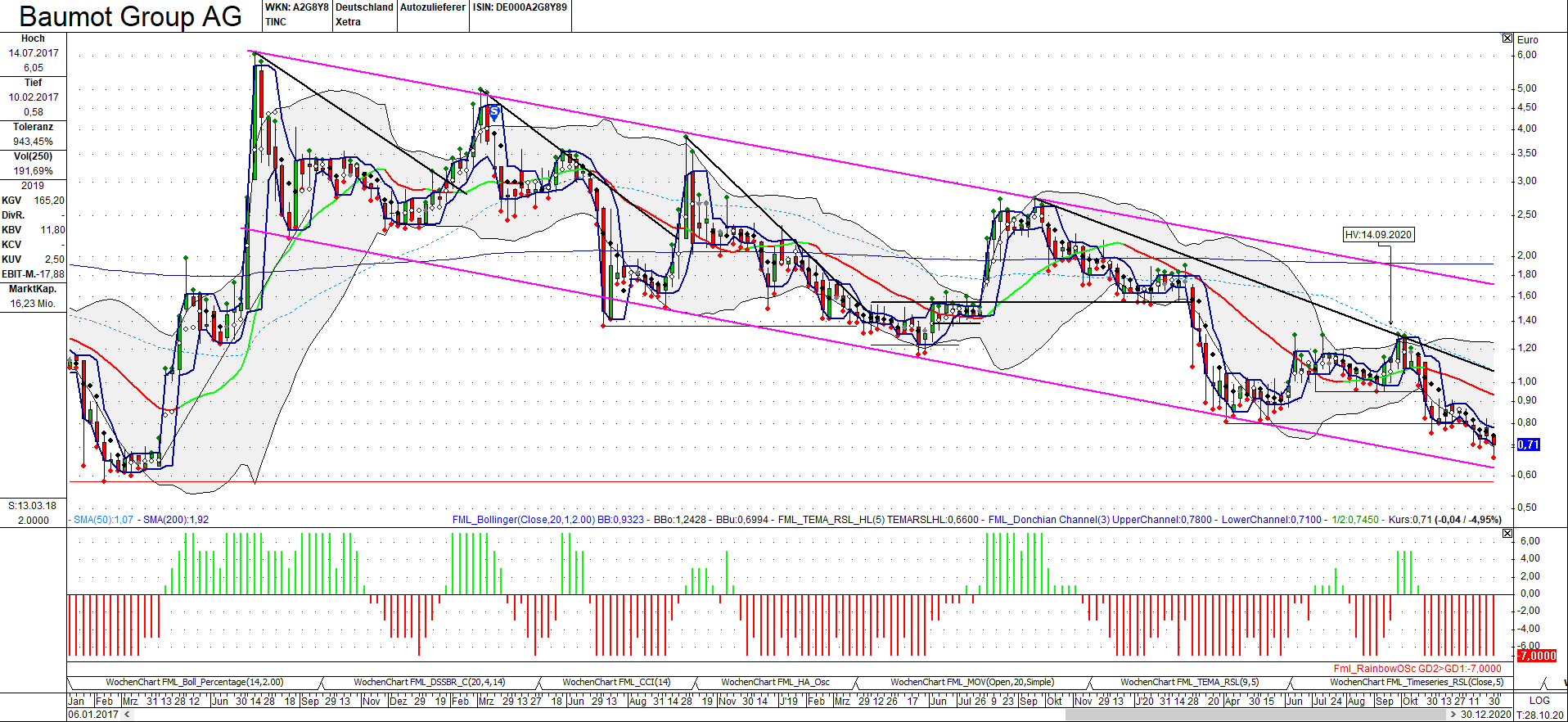The height and width of the screenshot is (722, 1568).
Task: Click the EBIT-M. row label
Action: point(20,274)
